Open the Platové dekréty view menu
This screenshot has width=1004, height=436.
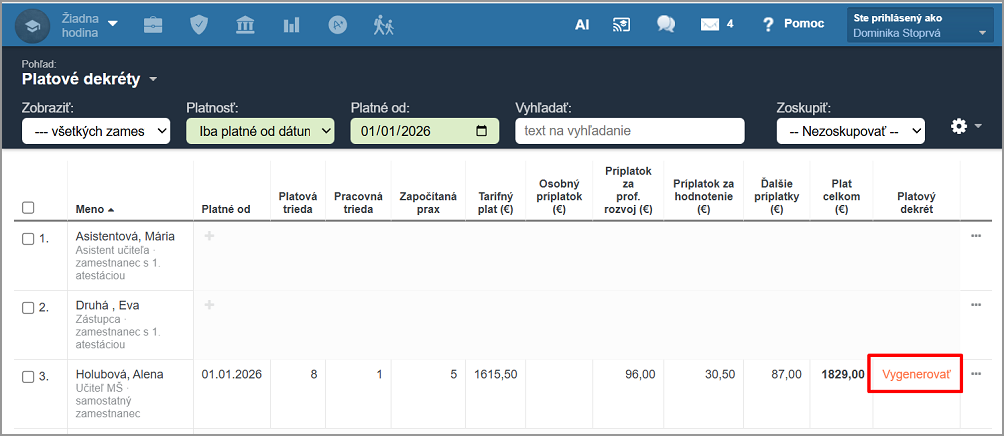[90, 79]
